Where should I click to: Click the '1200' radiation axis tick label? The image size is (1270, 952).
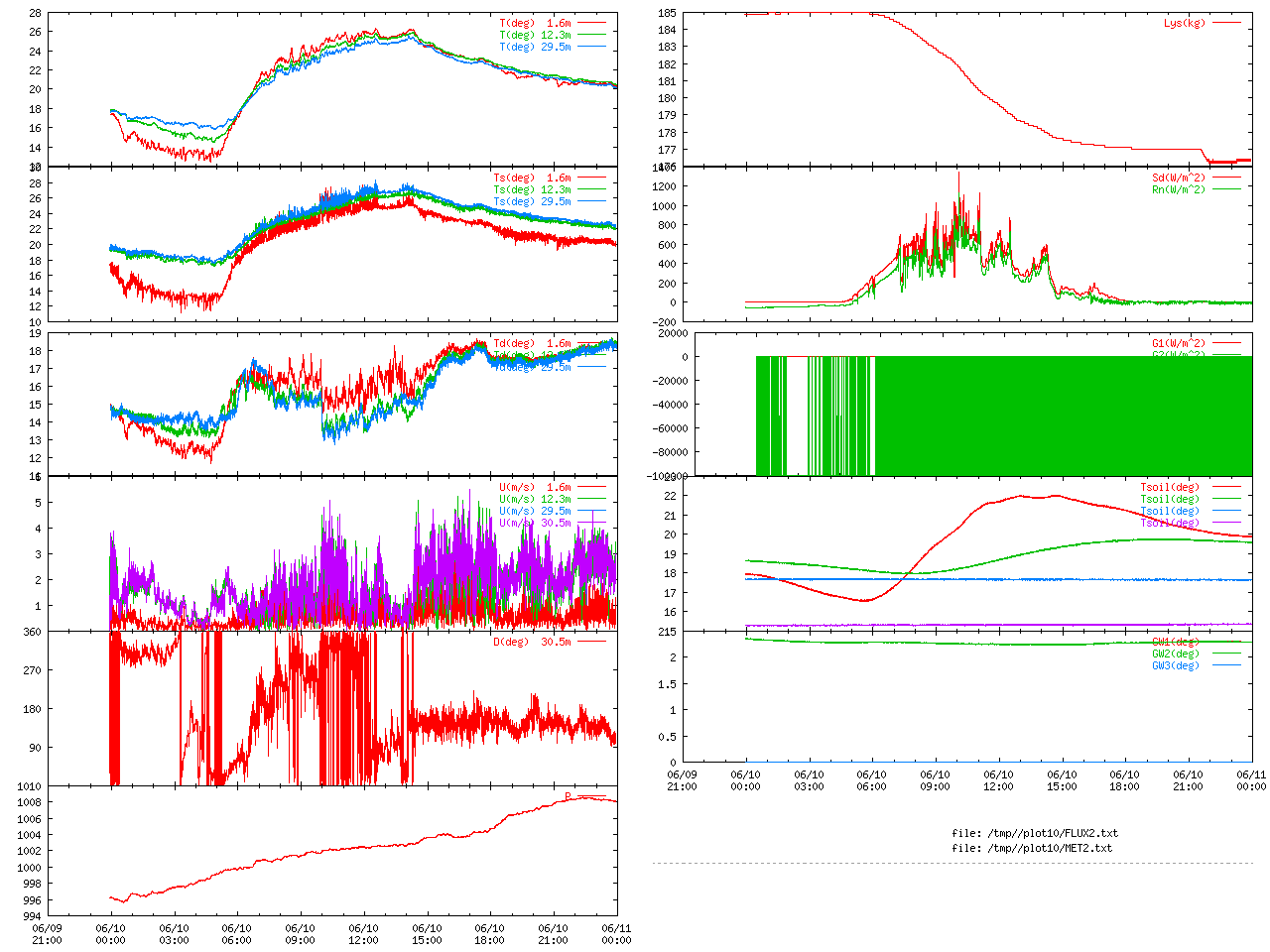[664, 187]
